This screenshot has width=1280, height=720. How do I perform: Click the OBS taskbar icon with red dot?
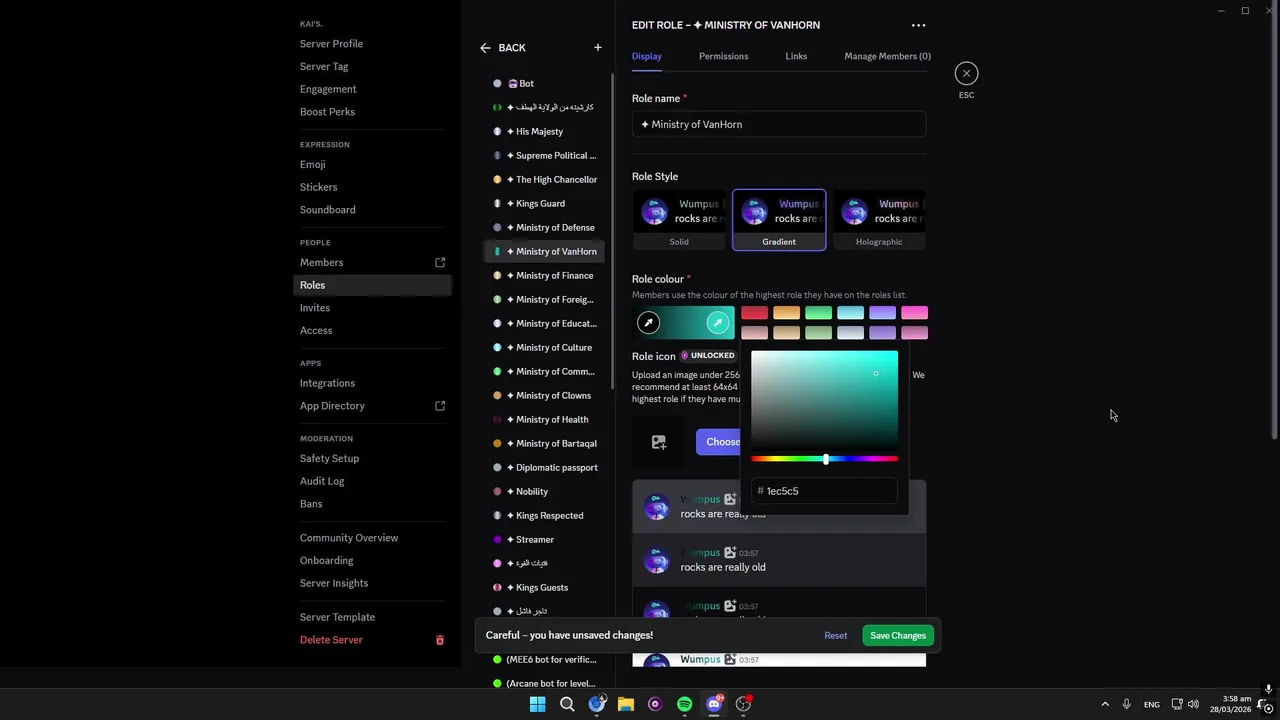[x=743, y=704]
